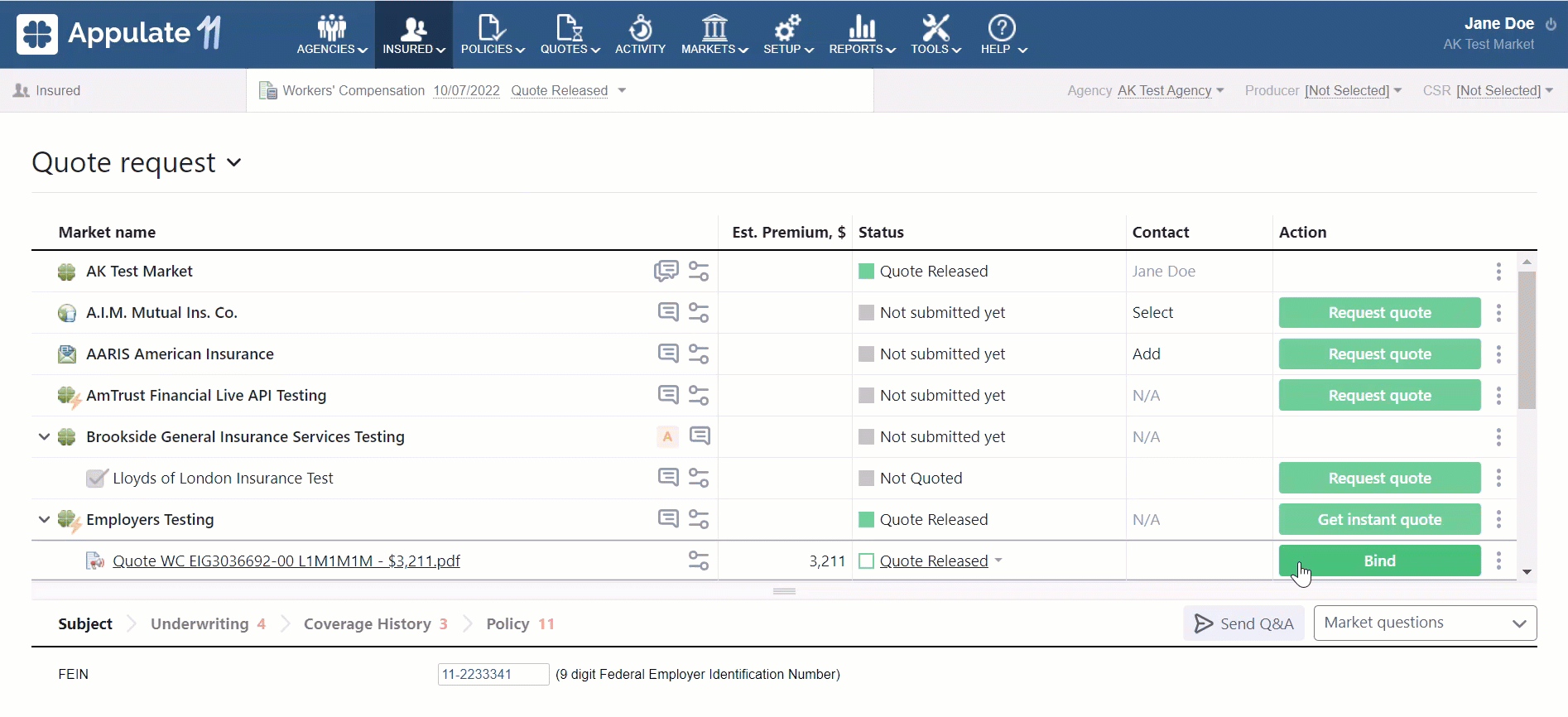Click the orange A badge on Brookside row
The image size is (1568, 717).
click(x=667, y=436)
